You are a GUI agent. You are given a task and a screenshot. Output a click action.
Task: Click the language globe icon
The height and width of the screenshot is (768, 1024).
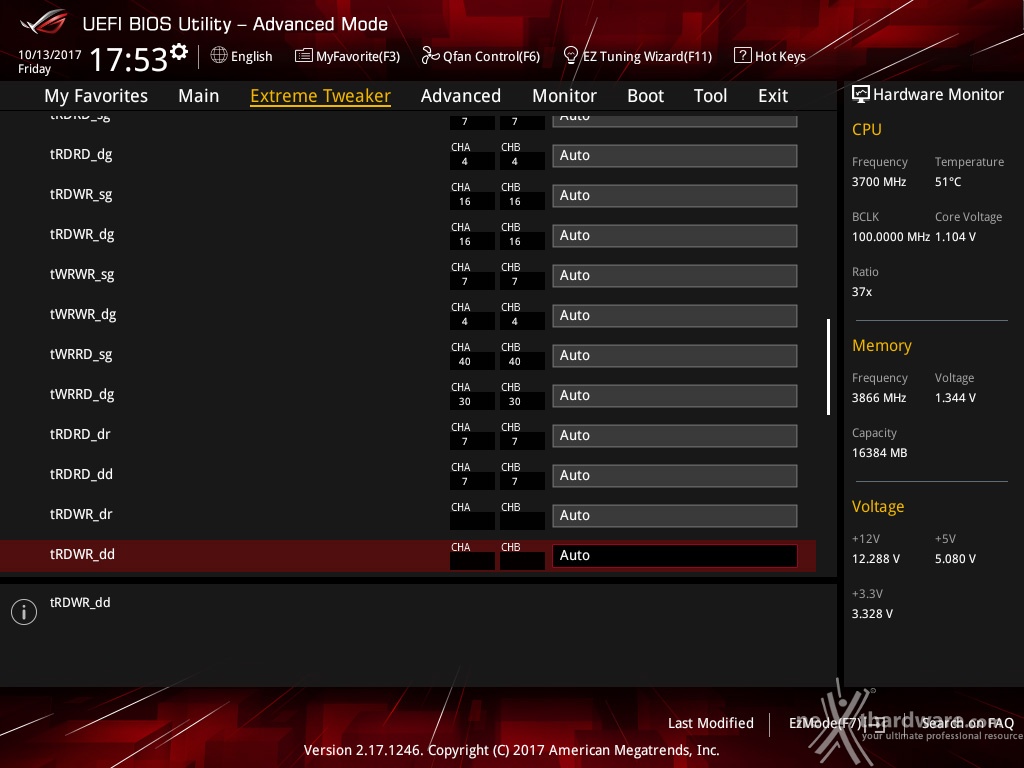point(219,56)
